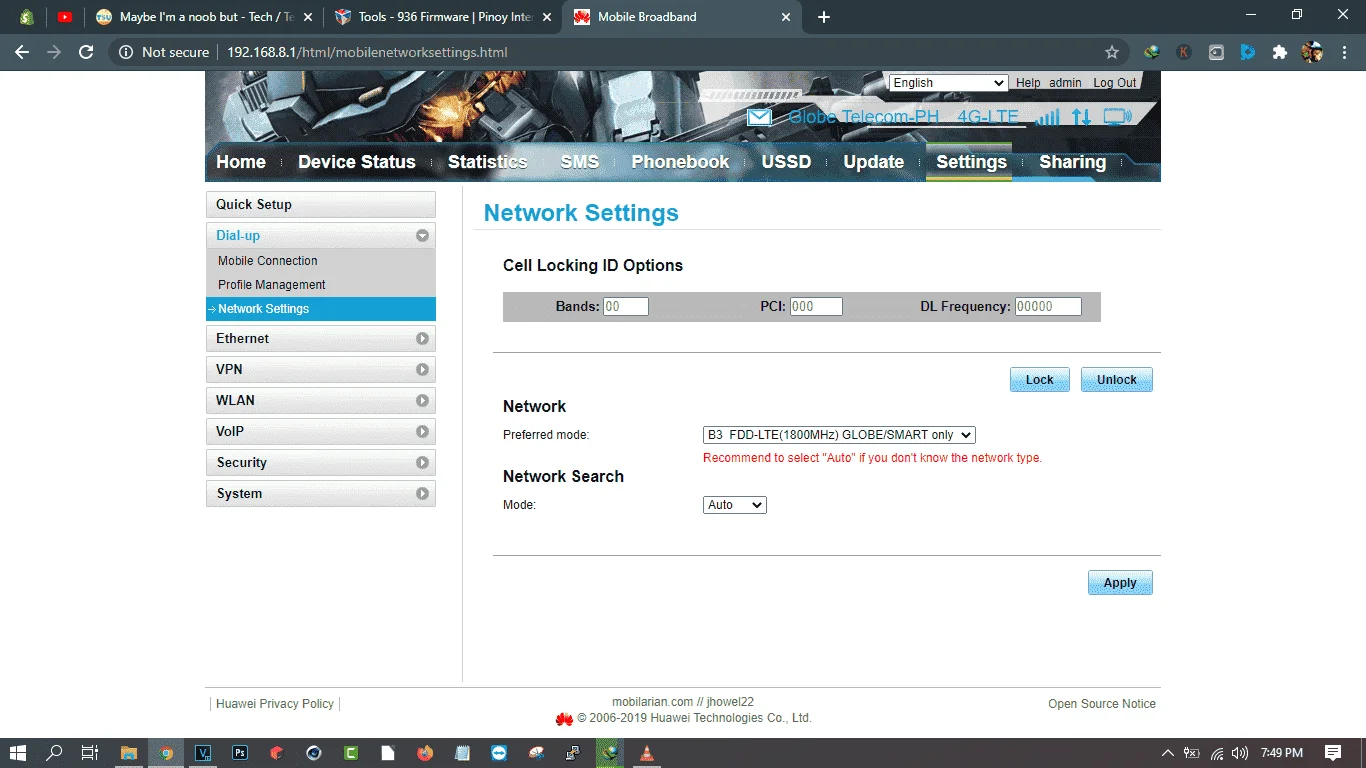Image resolution: width=1366 pixels, height=768 pixels.
Task: Open Huawei Privacy Policy link
Action: [275, 704]
